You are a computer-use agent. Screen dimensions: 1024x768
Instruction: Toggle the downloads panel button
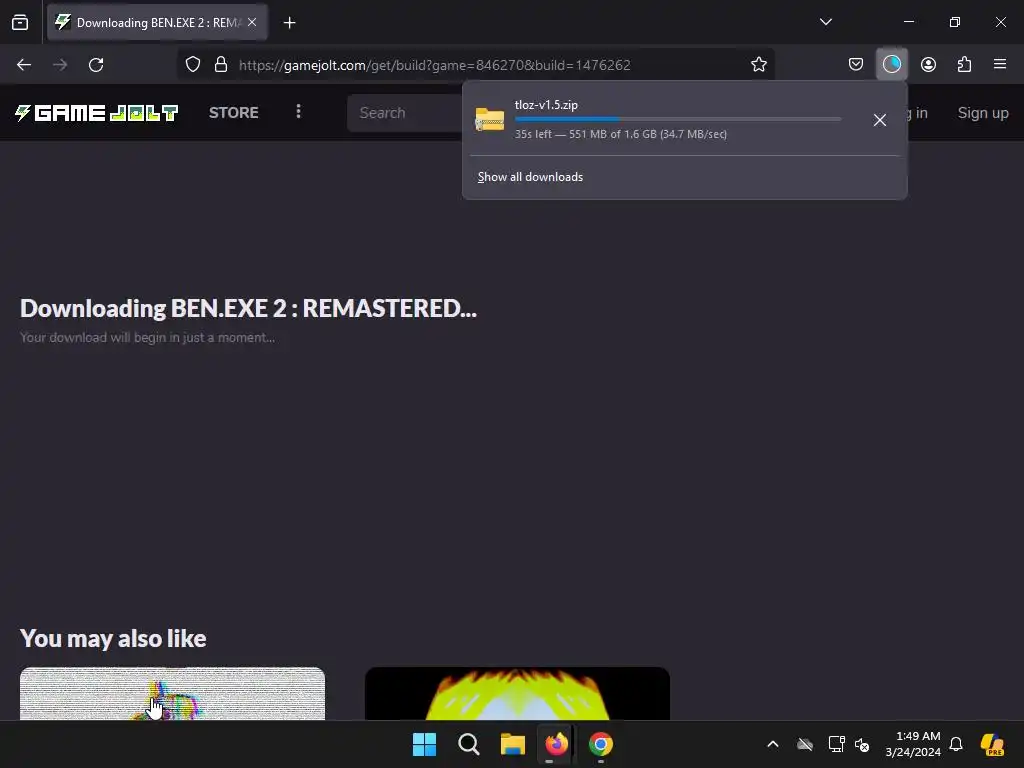(x=891, y=64)
